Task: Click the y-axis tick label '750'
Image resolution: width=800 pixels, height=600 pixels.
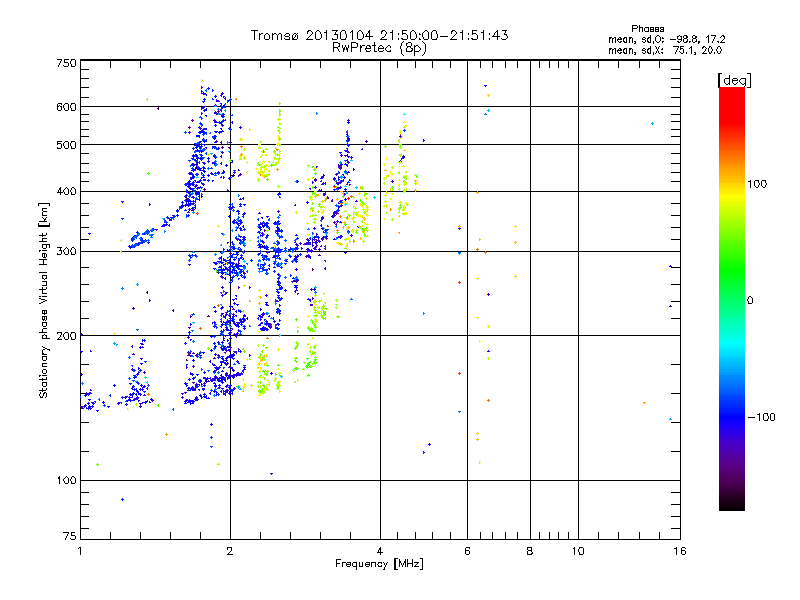Action: pos(66,63)
